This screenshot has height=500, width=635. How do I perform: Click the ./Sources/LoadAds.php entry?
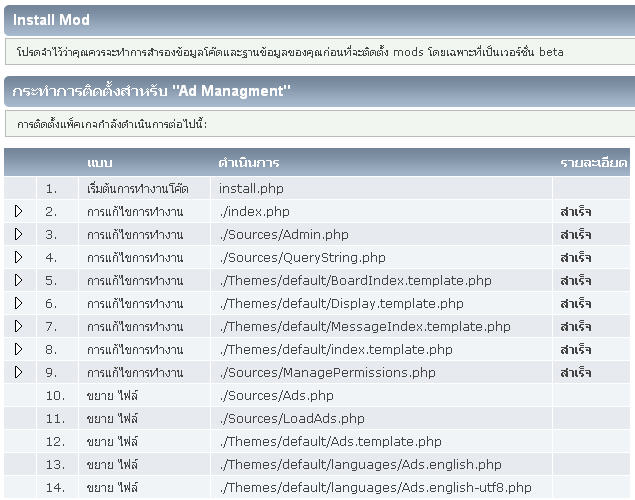pos(291,418)
